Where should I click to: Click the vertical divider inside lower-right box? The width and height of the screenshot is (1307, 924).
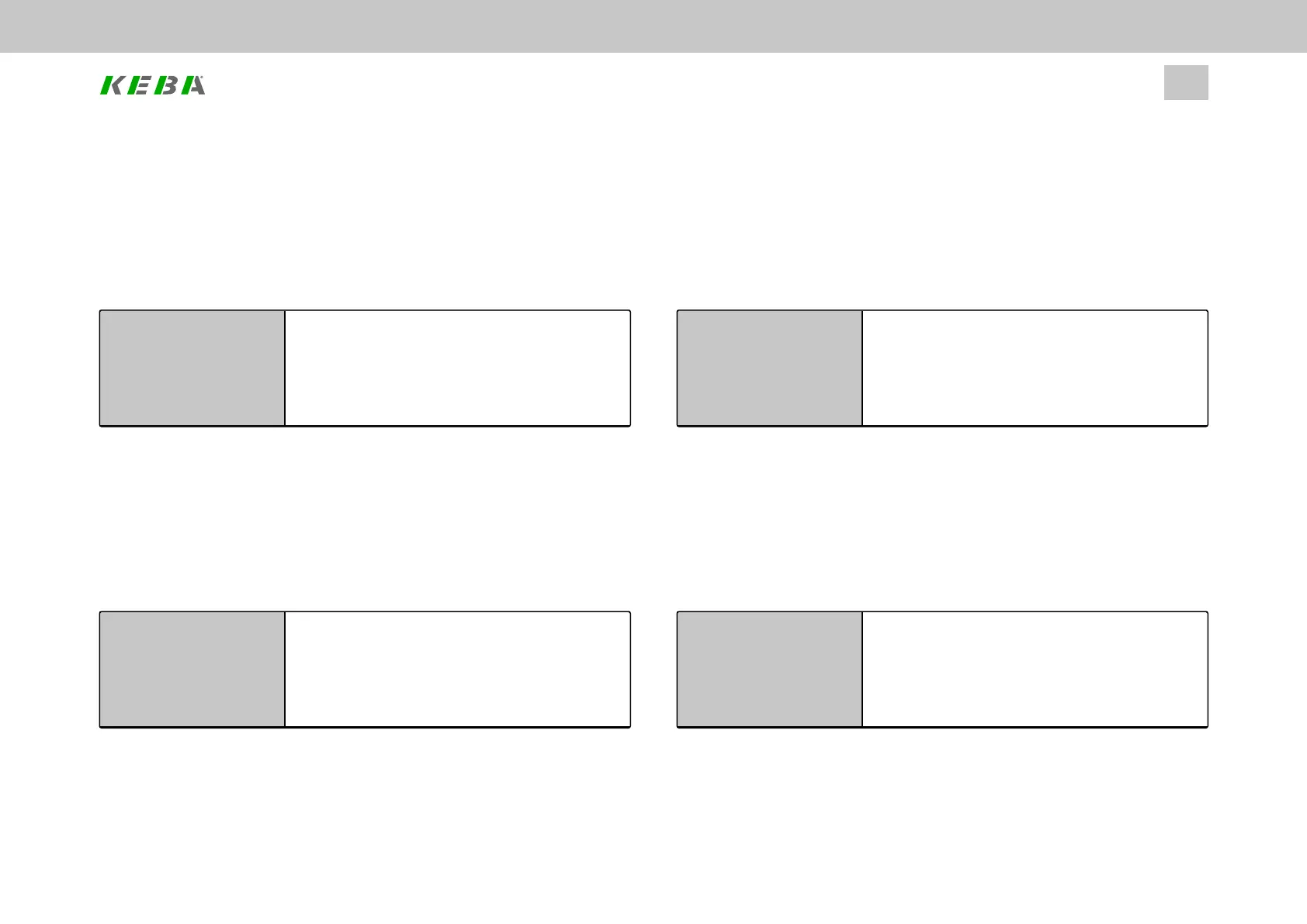click(862, 669)
